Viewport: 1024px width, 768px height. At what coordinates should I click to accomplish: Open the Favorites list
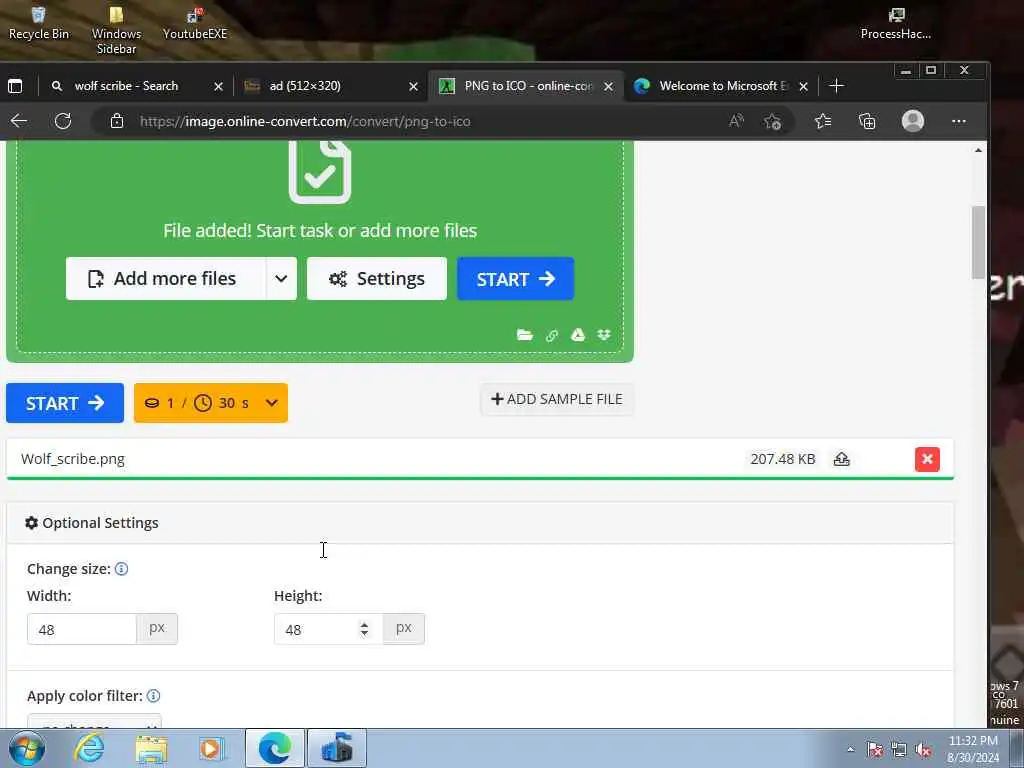pyautogui.click(x=823, y=121)
